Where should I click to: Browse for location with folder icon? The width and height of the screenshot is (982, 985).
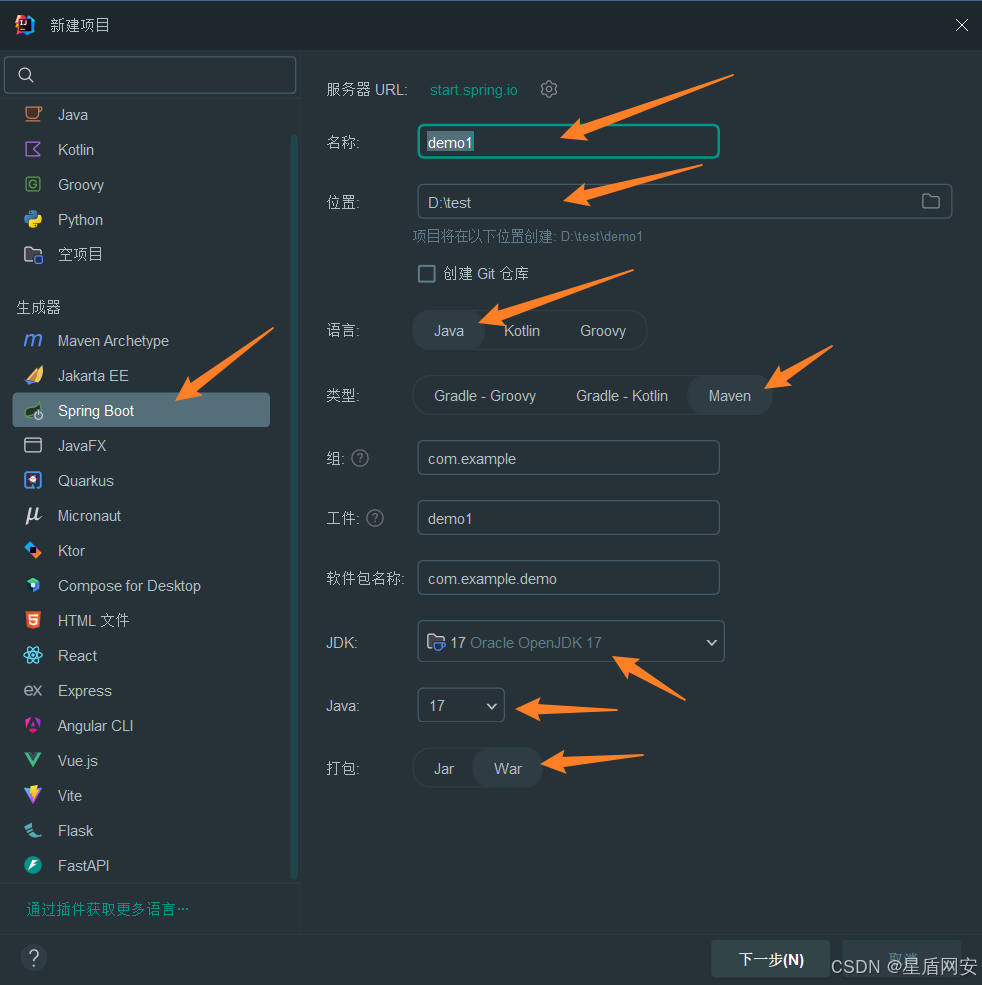(x=930, y=201)
